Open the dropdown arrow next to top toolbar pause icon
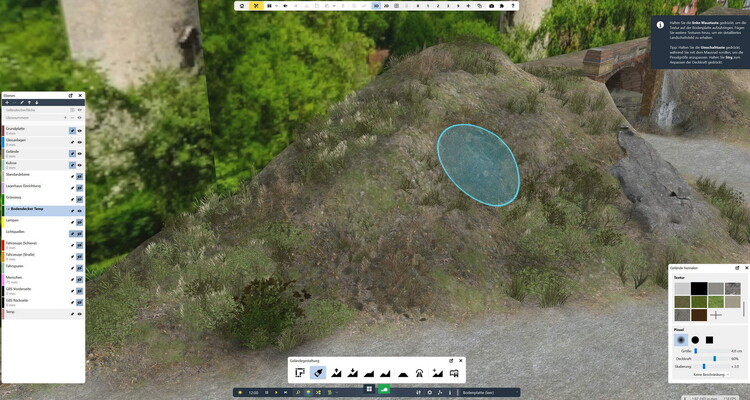This screenshot has width=750, height=400. pos(276,6)
